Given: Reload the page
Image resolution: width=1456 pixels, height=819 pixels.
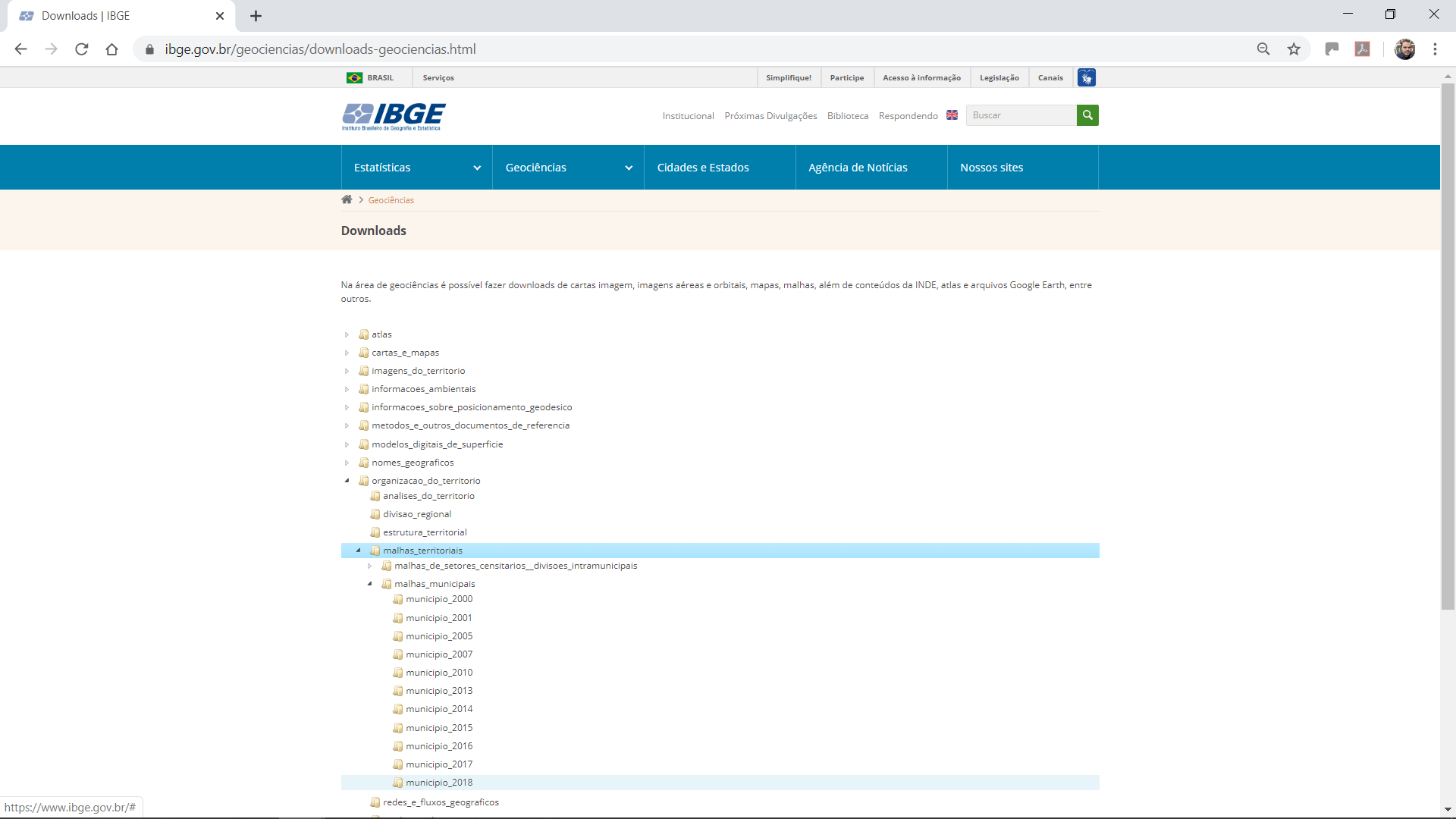Looking at the screenshot, I should click(82, 49).
